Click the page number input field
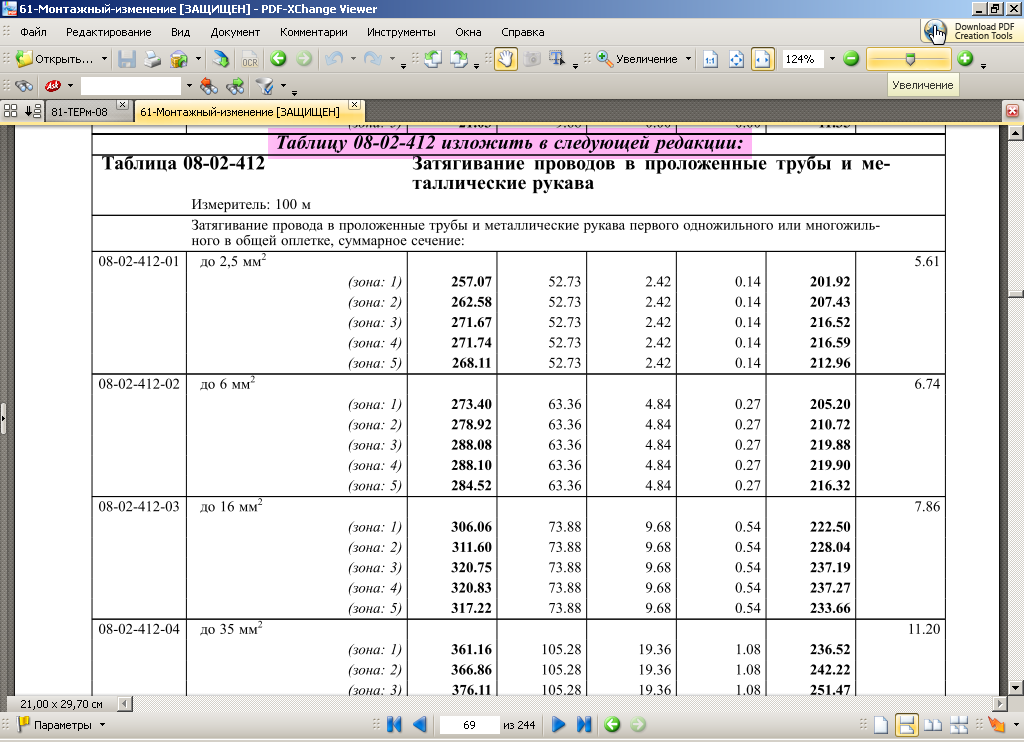 pos(468,724)
